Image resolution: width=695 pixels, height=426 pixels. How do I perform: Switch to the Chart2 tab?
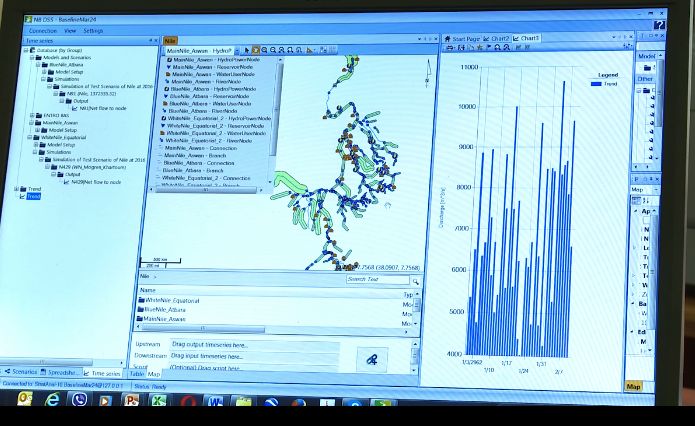(x=496, y=38)
